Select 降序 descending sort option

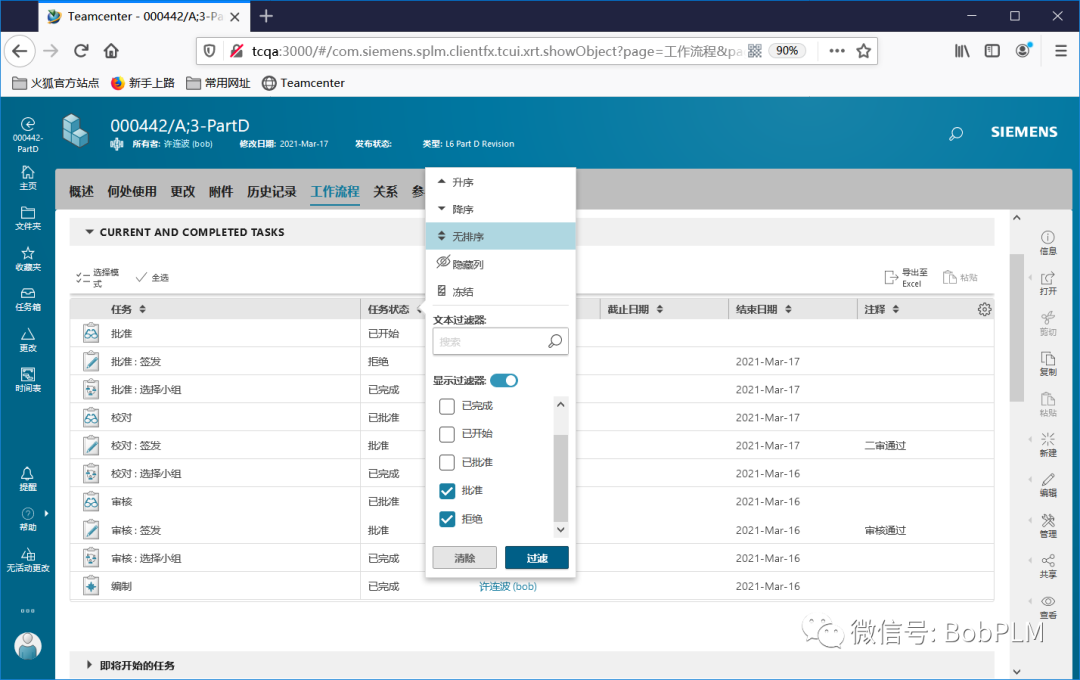tap(501, 209)
